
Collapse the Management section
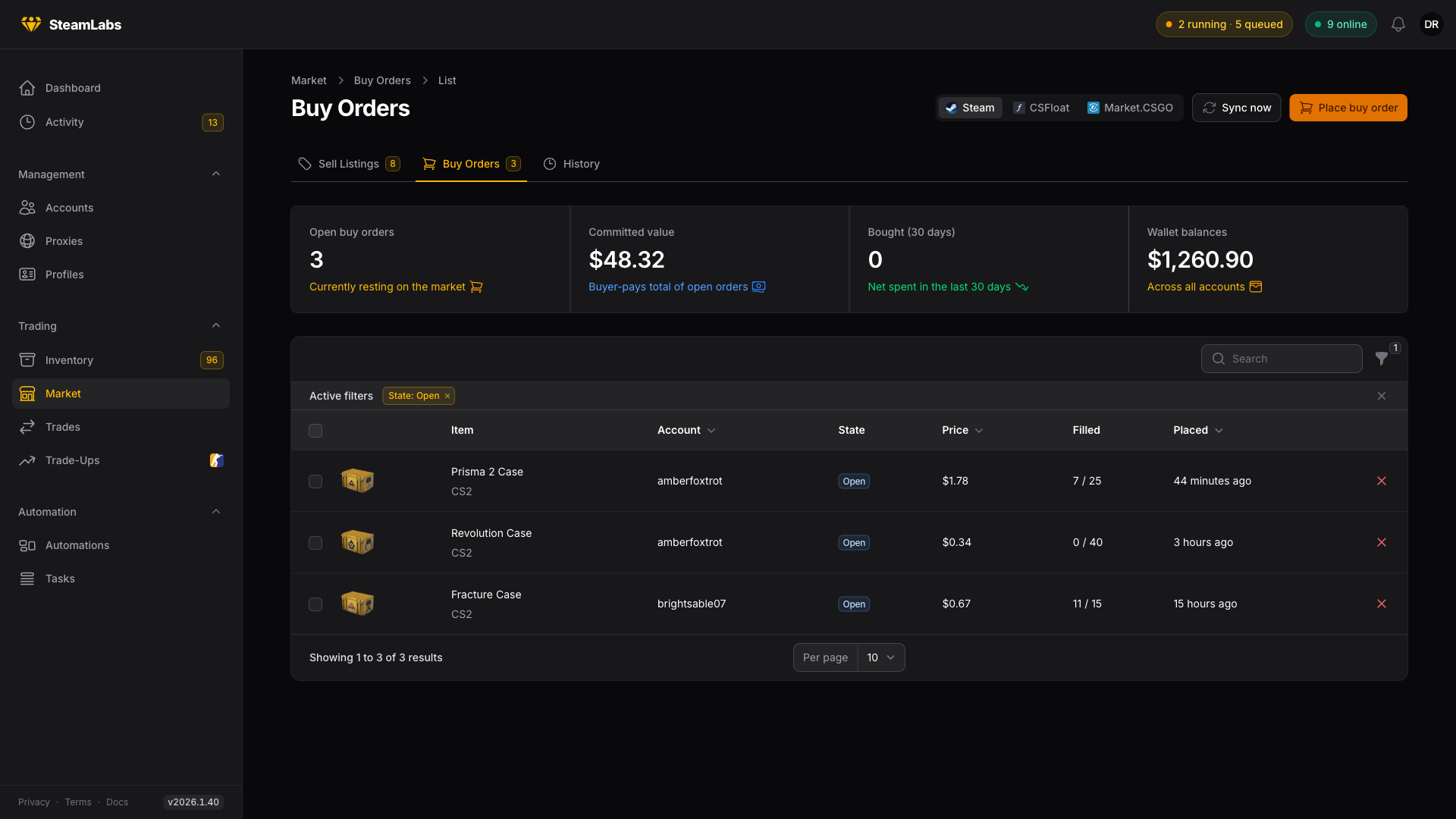[x=216, y=174]
